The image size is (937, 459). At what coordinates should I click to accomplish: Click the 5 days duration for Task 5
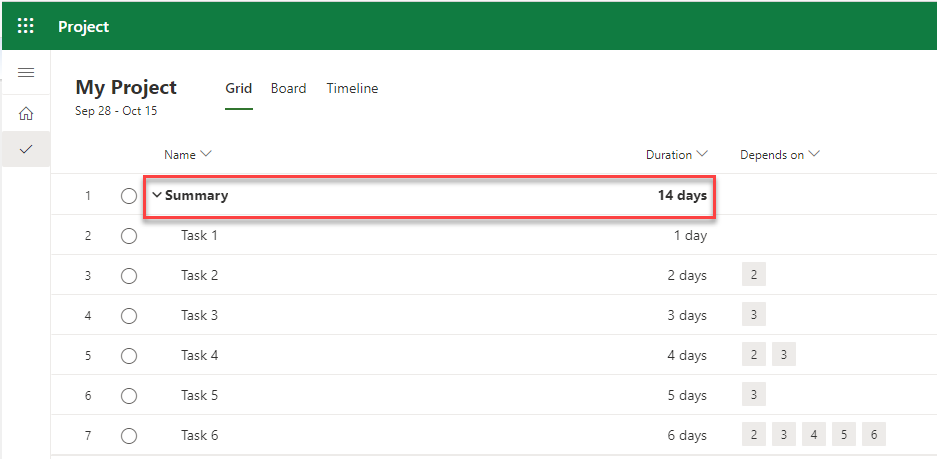tap(687, 396)
